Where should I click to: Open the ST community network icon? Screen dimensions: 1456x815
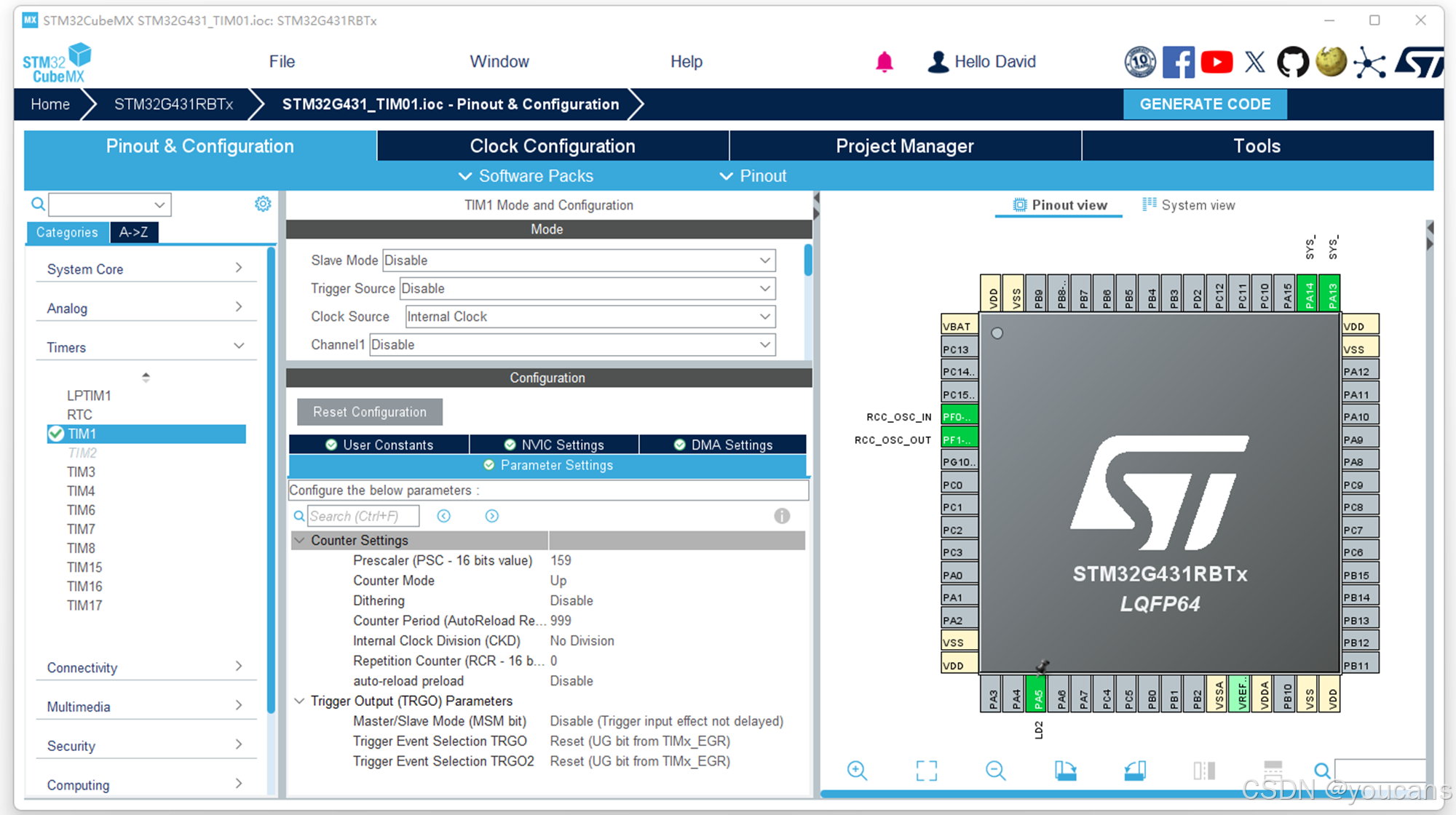1369,63
